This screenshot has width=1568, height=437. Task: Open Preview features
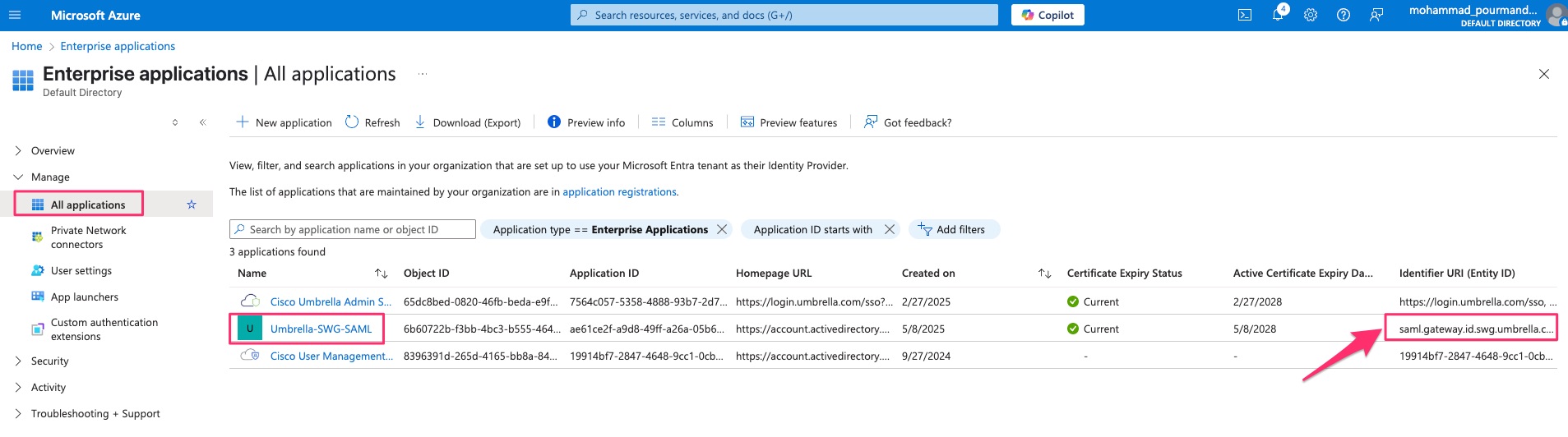[x=789, y=122]
